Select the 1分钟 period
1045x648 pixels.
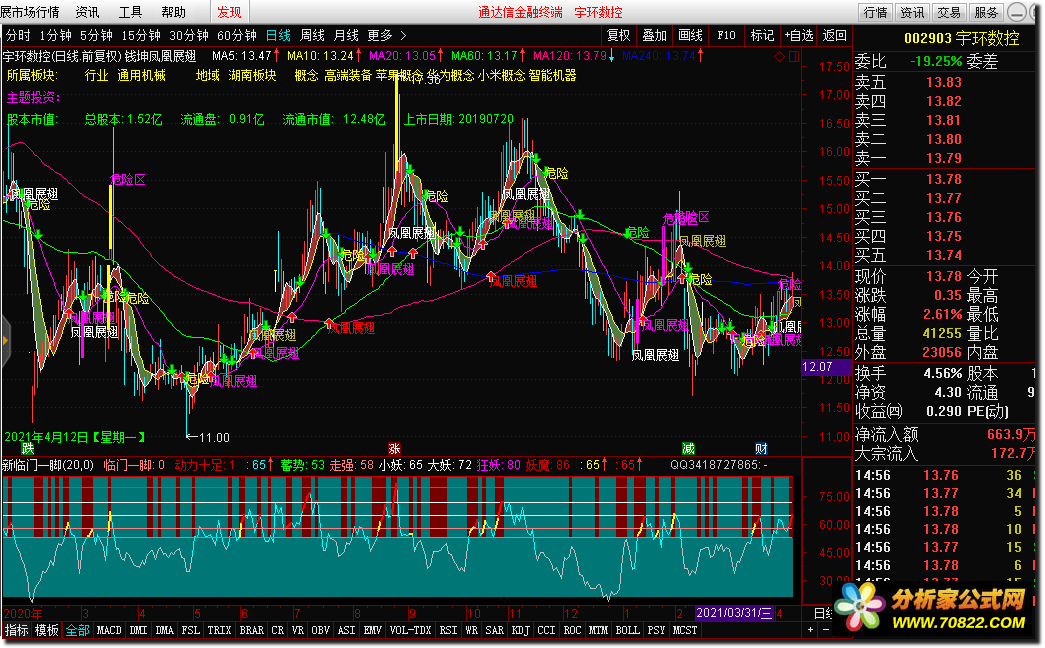[55, 35]
